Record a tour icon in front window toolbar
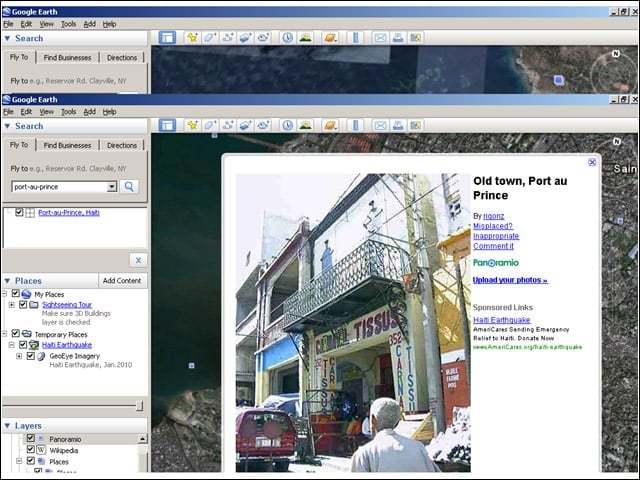640x480 pixels. pyautogui.click(x=263, y=125)
